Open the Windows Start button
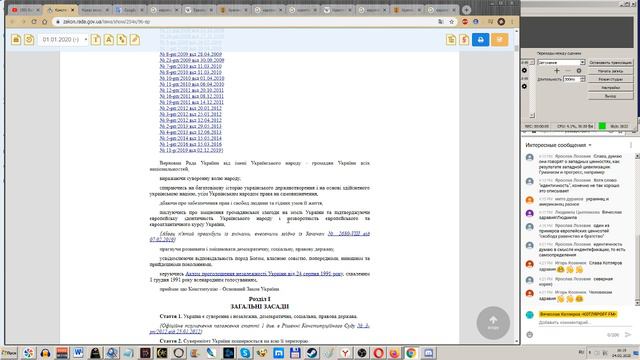The height and width of the screenshot is (360, 640). pyautogui.click(x=9, y=353)
